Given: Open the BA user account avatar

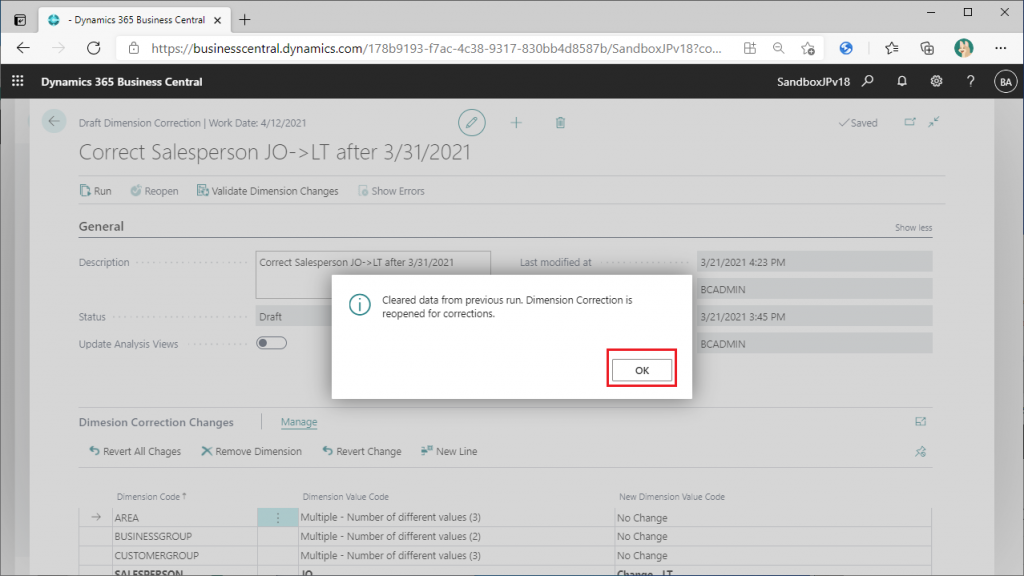Looking at the screenshot, I should click(x=1005, y=82).
